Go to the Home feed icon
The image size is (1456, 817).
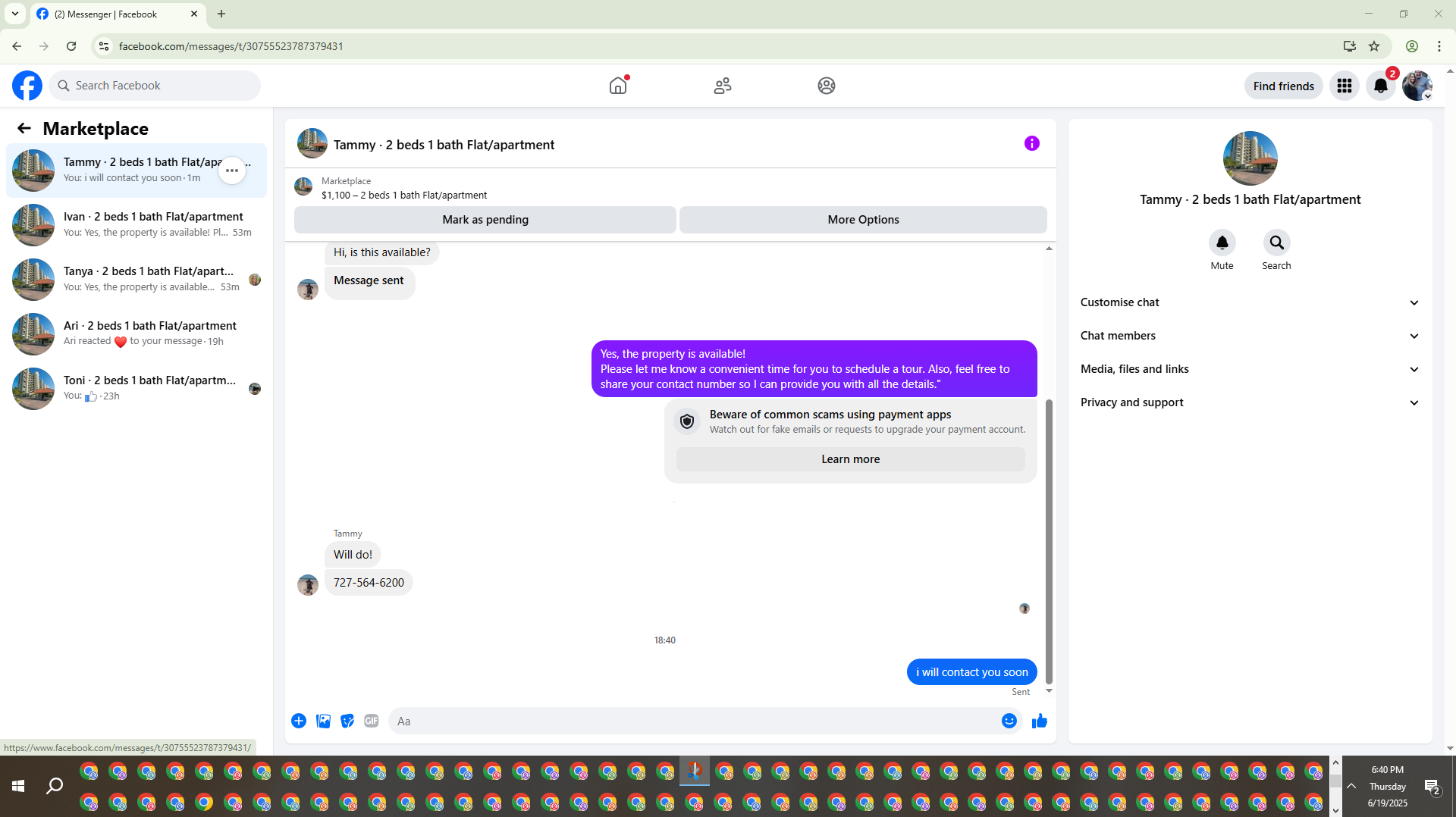[618, 86]
